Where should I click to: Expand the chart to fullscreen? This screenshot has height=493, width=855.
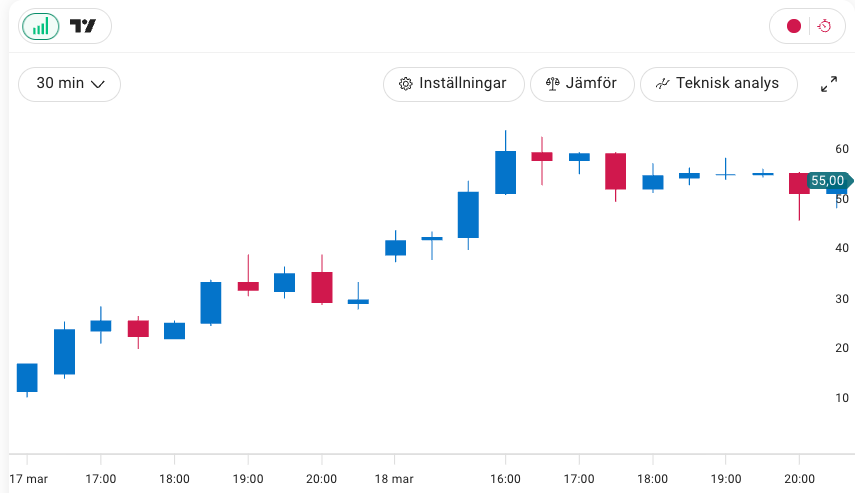tap(829, 85)
